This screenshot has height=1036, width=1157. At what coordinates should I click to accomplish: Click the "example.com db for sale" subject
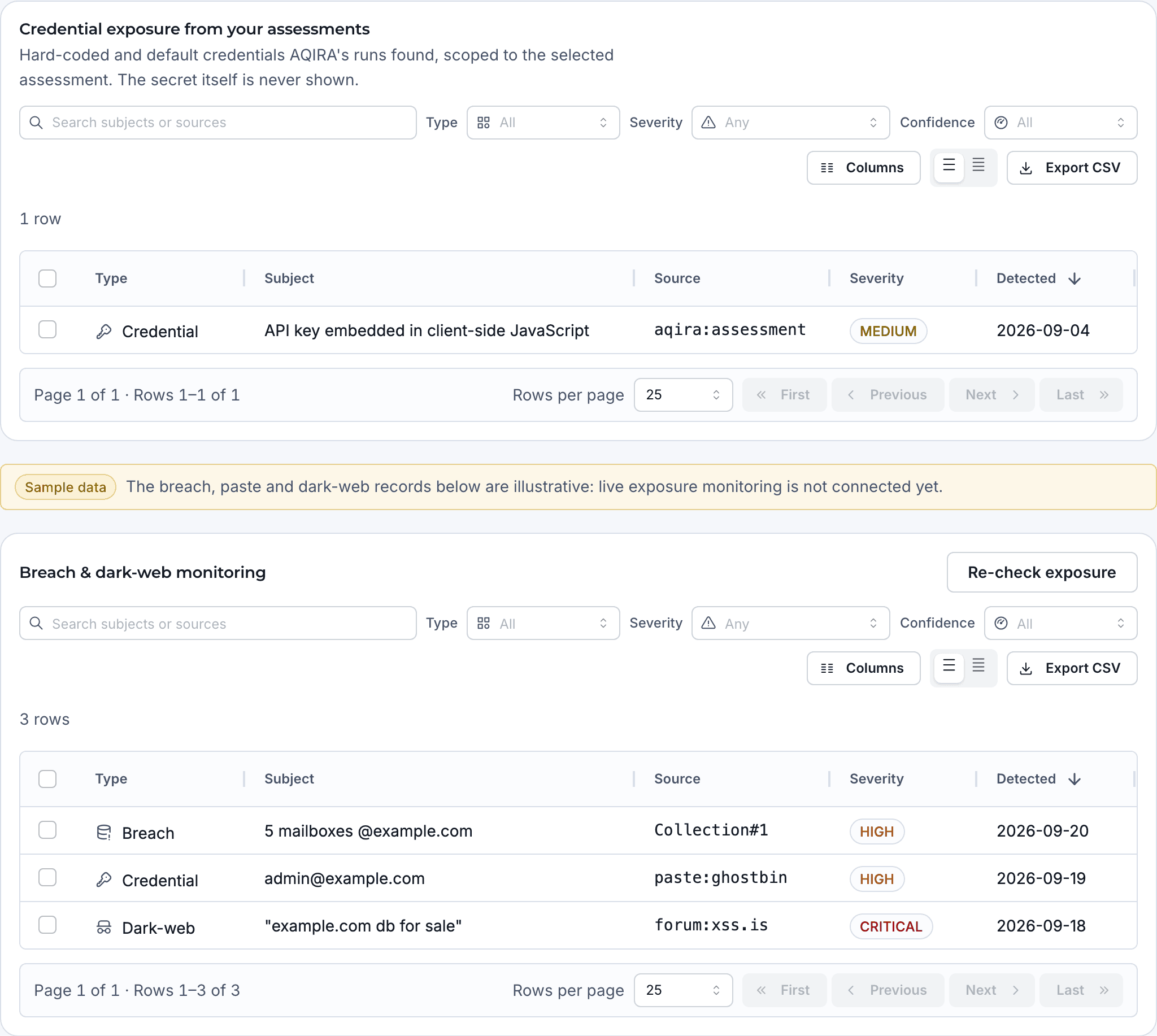tap(363, 926)
